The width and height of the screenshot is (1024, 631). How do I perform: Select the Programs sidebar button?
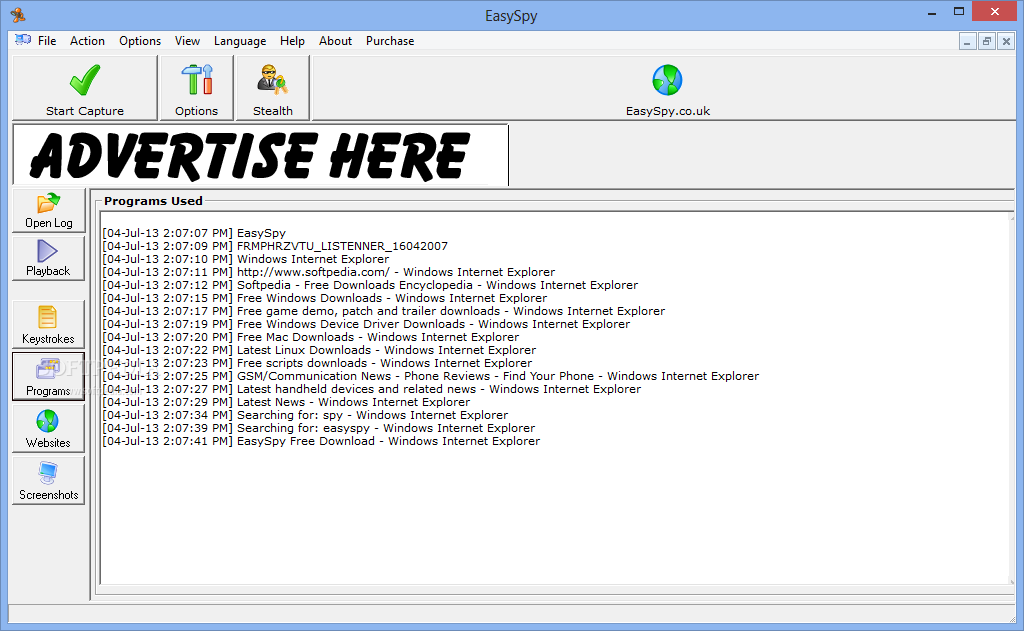(x=48, y=377)
